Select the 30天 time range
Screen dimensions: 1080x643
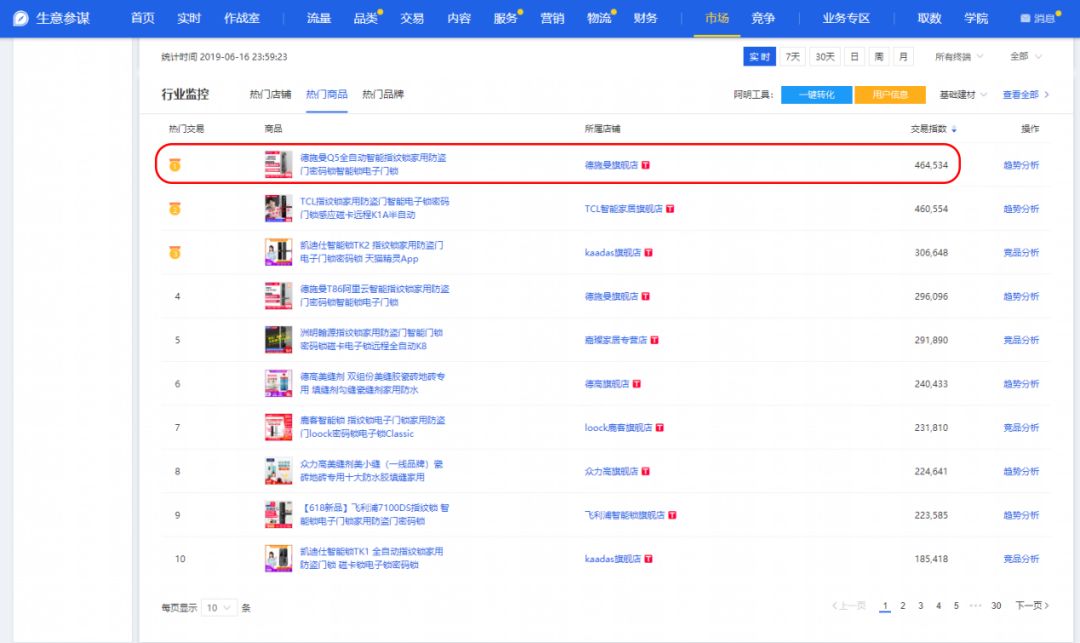click(824, 56)
